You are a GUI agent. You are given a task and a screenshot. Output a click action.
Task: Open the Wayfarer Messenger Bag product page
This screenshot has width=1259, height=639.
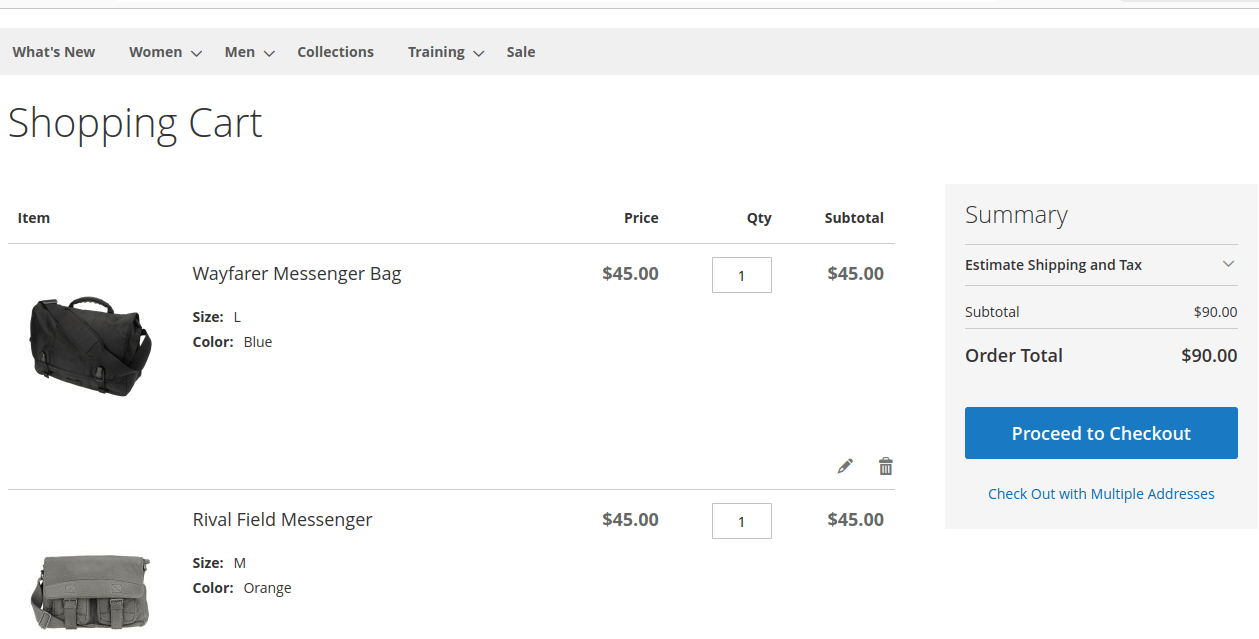[296, 273]
